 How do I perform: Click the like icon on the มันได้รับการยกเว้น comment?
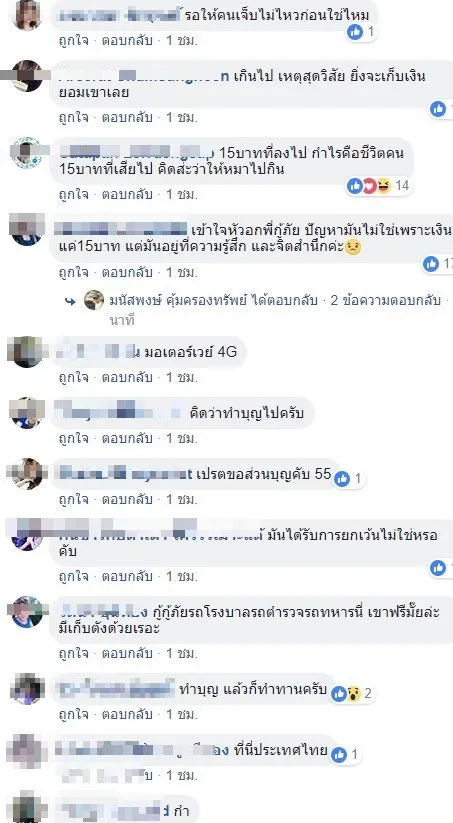438,567
